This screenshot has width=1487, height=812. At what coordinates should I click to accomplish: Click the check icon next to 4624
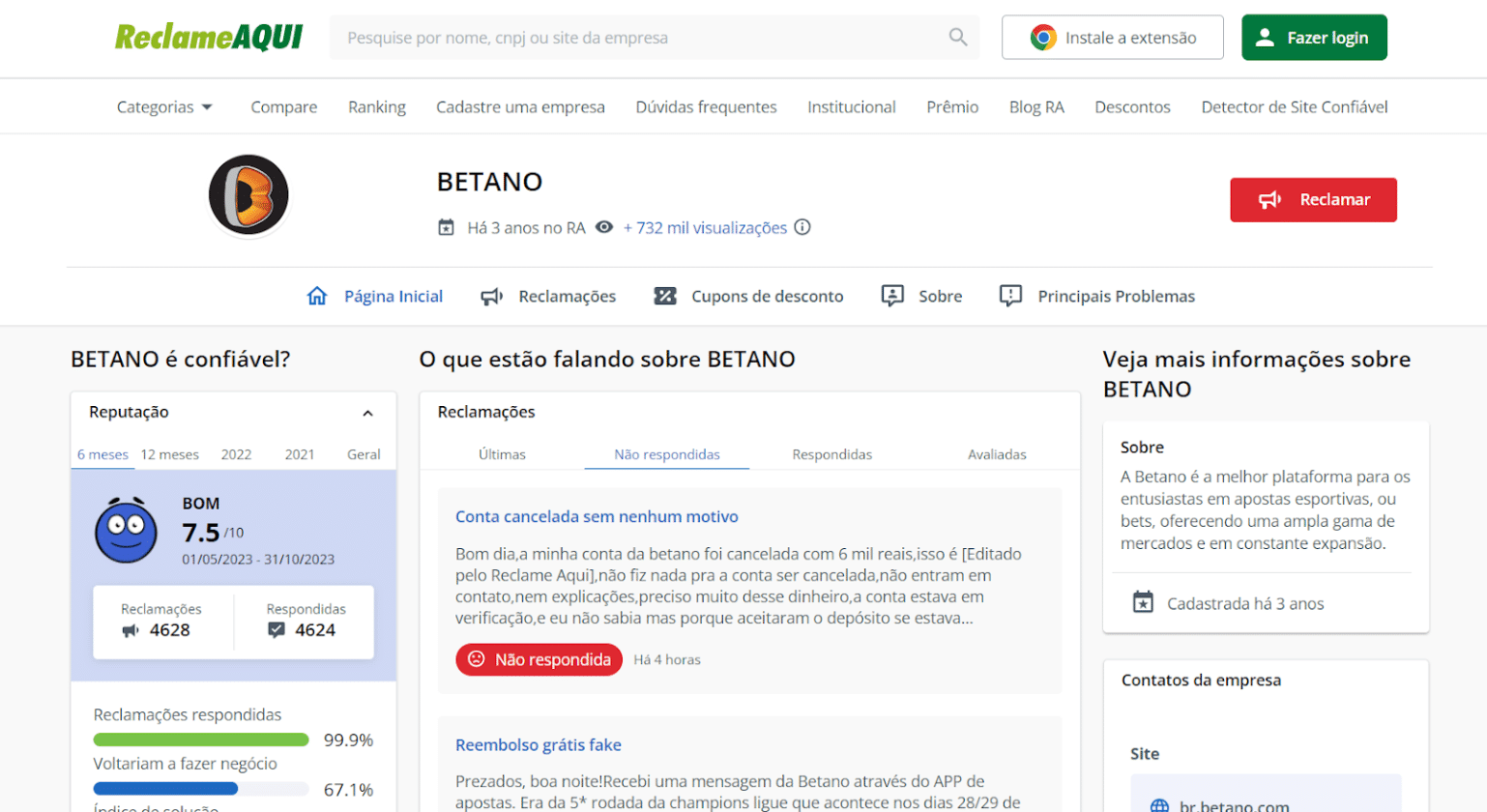[x=277, y=630]
